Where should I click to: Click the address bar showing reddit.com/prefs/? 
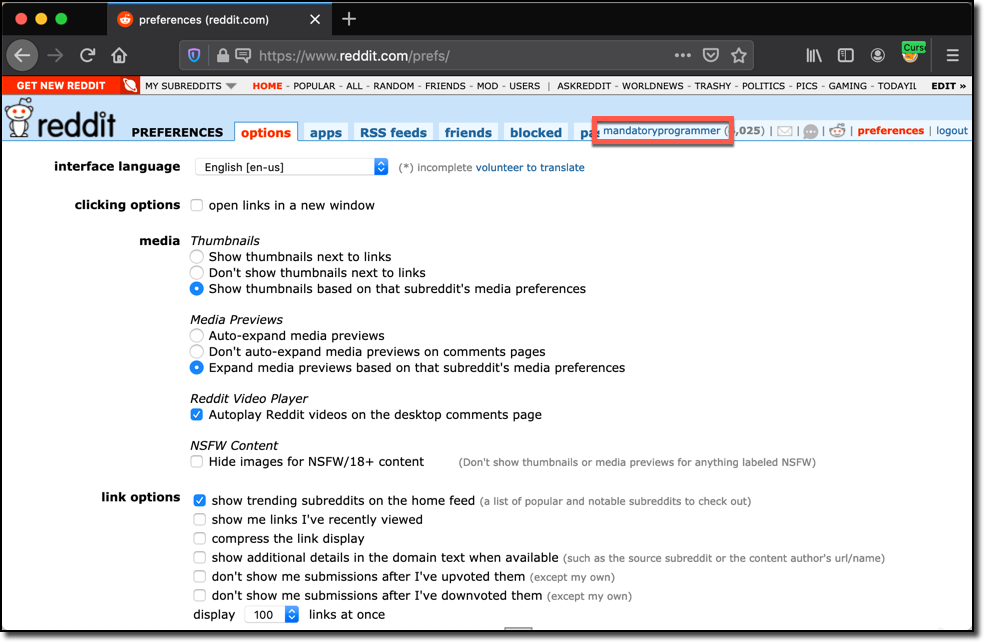pyautogui.click(x=464, y=56)
